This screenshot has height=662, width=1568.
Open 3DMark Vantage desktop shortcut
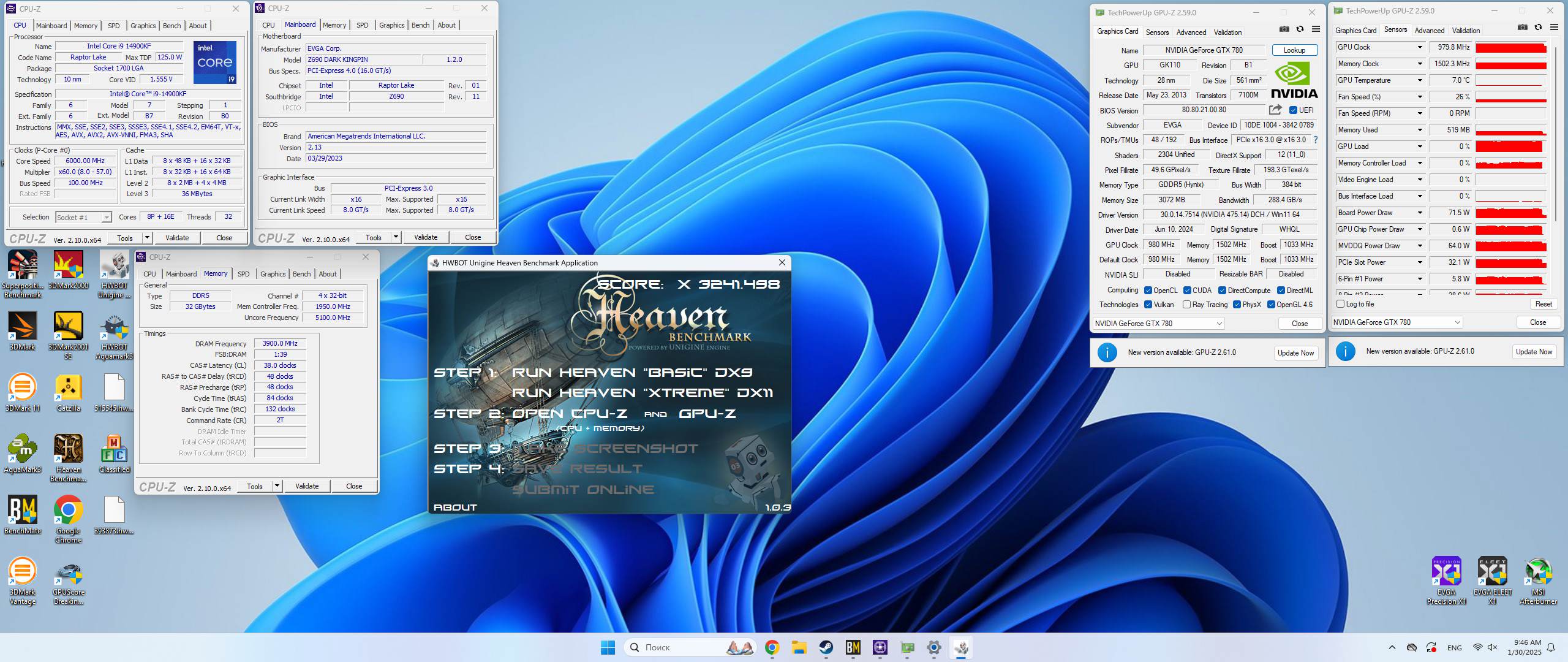point(23,580)
